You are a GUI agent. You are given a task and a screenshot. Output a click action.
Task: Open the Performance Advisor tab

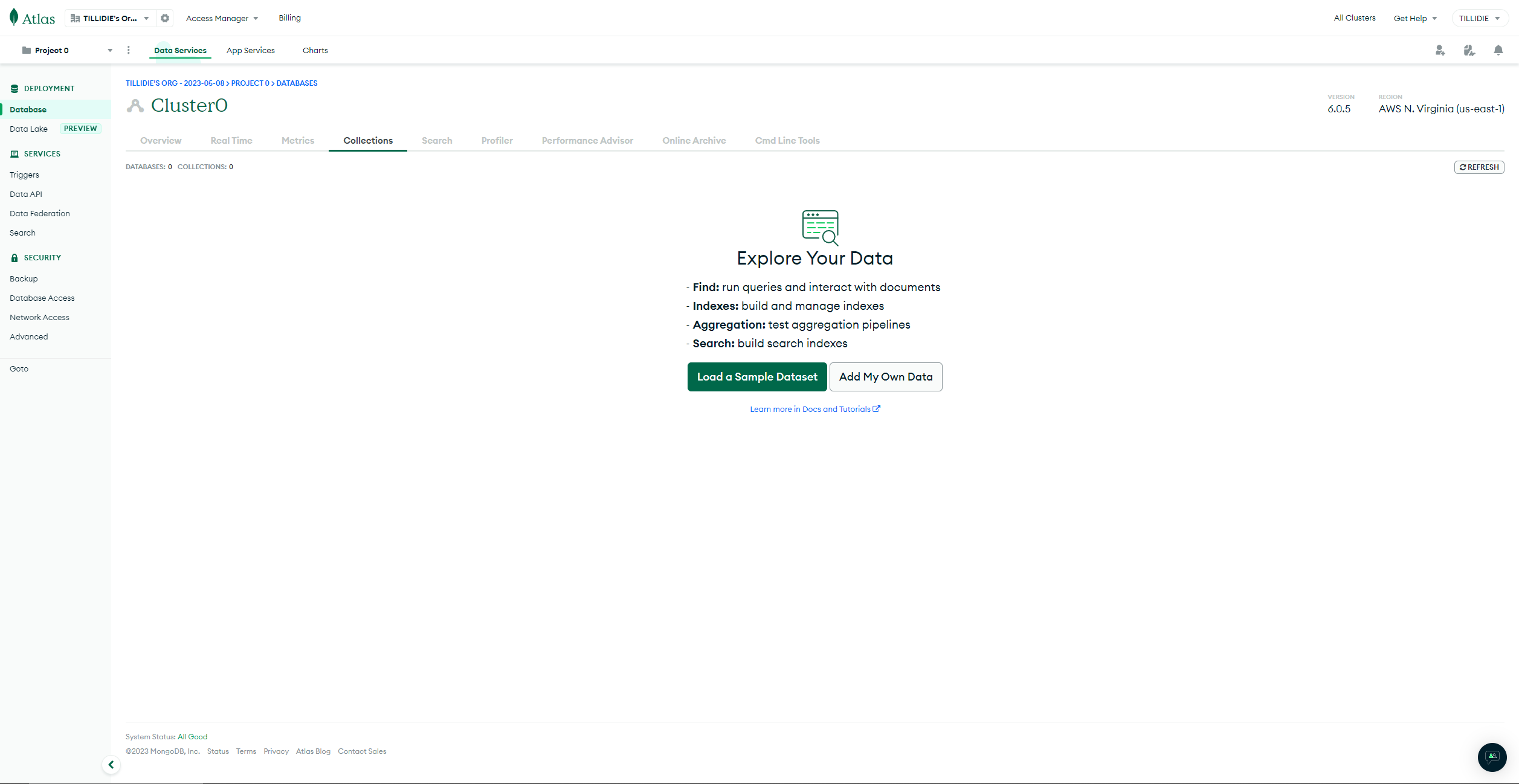587,140
